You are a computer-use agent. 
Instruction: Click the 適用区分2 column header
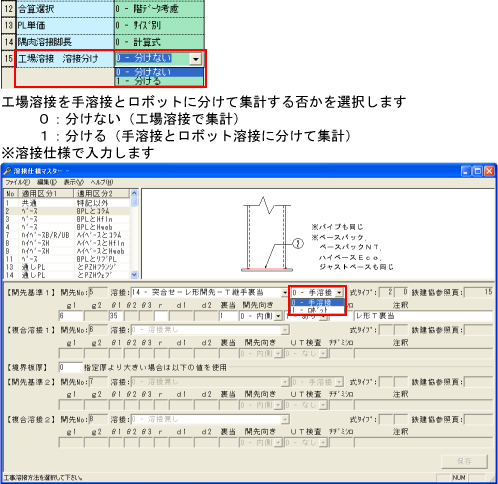[x=101, y=193]
